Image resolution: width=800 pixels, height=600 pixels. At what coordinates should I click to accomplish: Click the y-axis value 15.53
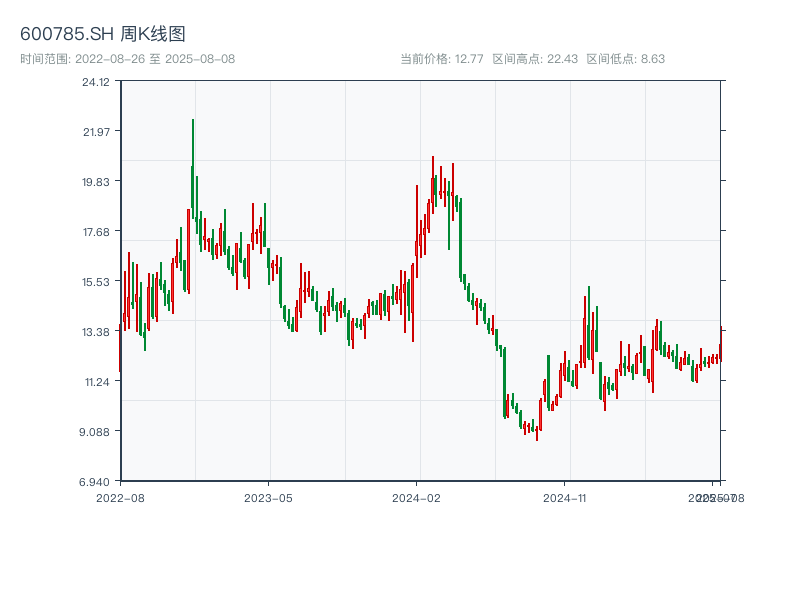96,282
